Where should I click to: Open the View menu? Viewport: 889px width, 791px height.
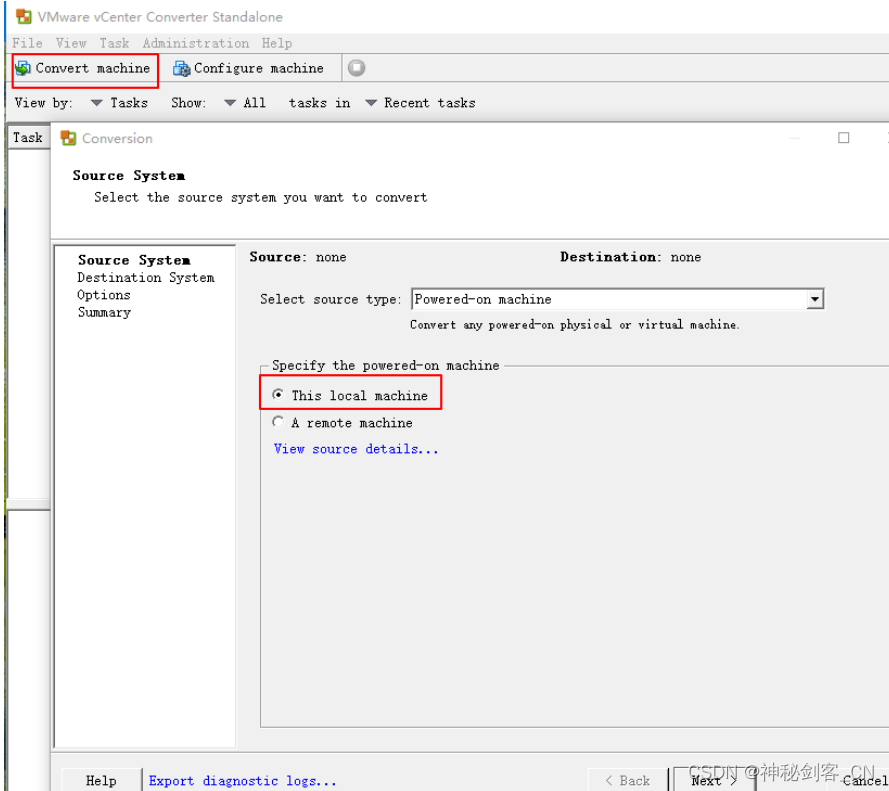coord(71,43)
